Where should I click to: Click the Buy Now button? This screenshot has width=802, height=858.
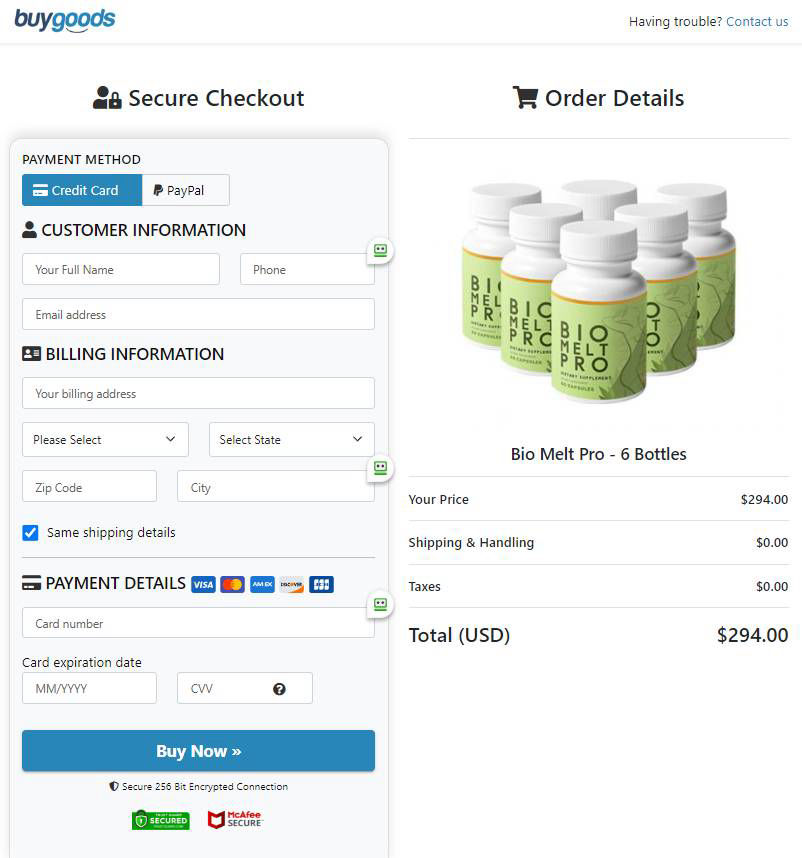point(198,751)
